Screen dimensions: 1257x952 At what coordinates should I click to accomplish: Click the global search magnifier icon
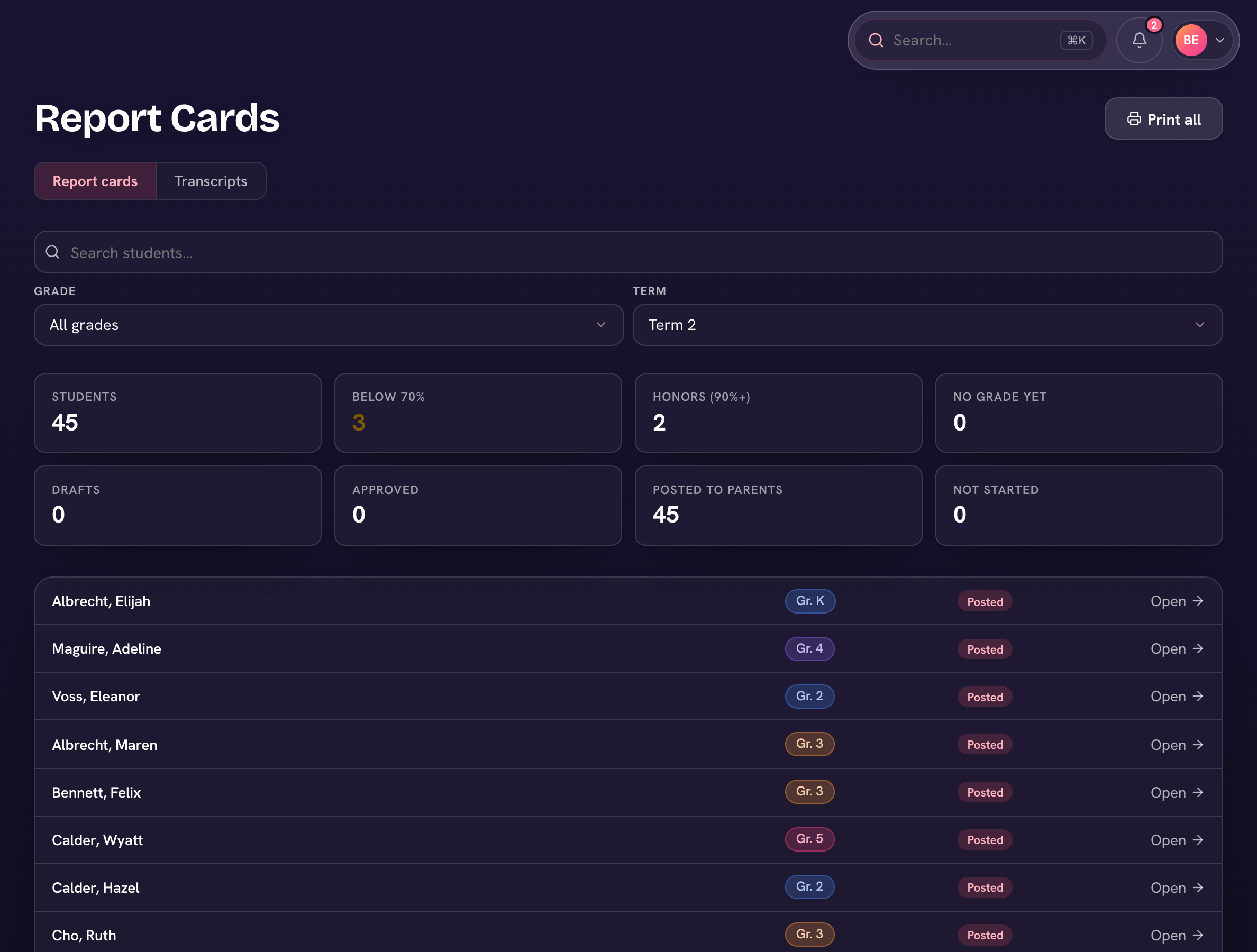pos(876,40)
